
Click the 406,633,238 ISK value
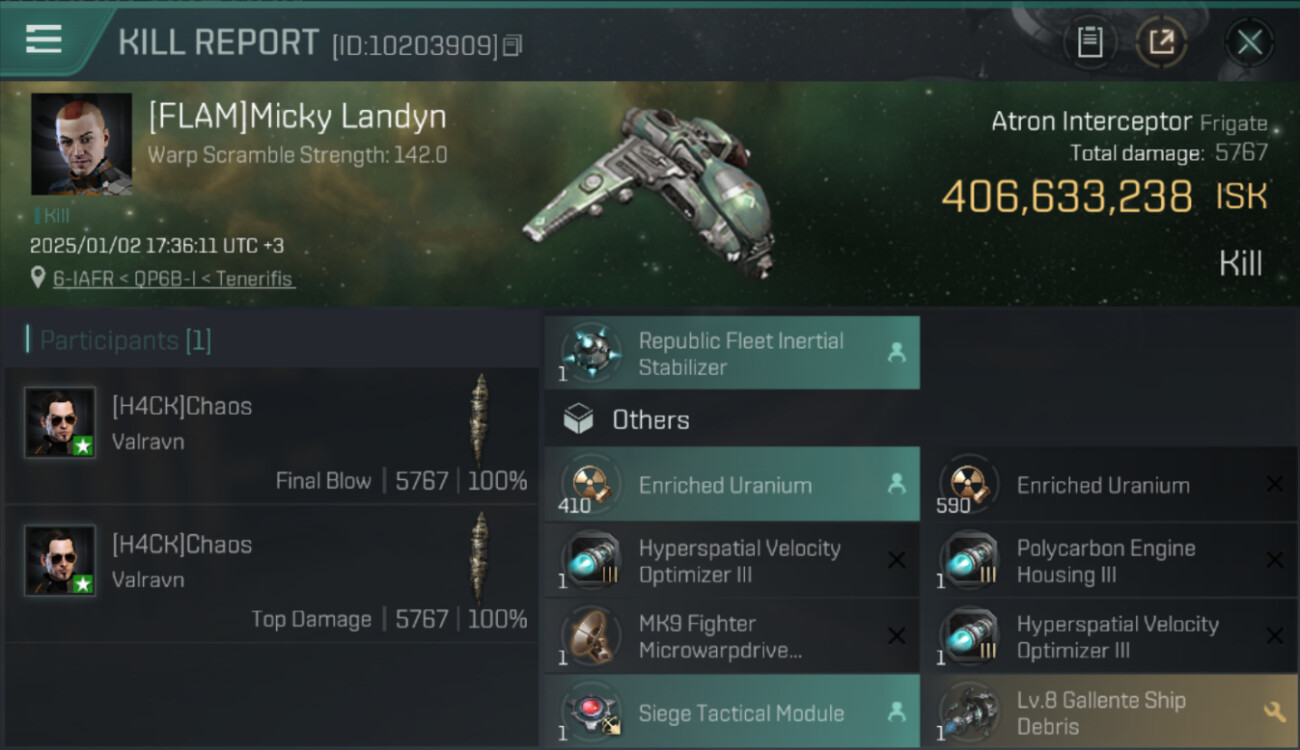1104,197
